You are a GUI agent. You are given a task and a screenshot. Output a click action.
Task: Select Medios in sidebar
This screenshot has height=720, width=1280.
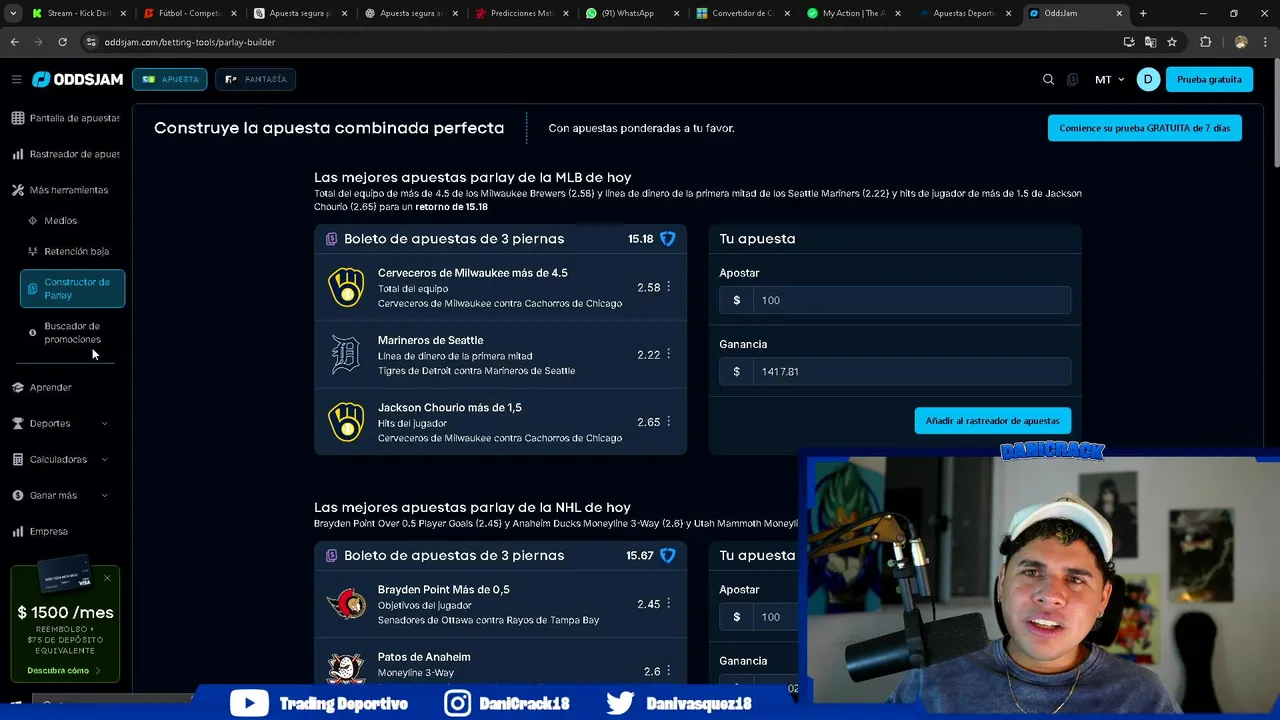(x=60, y=220)
